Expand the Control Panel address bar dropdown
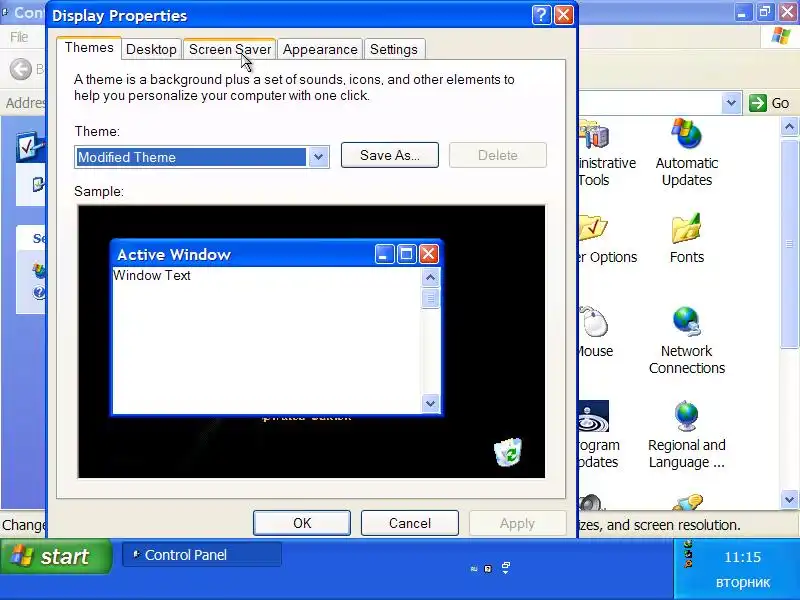Image resolution: width=800 pixels, height=600 pixels. click(731, 103)
